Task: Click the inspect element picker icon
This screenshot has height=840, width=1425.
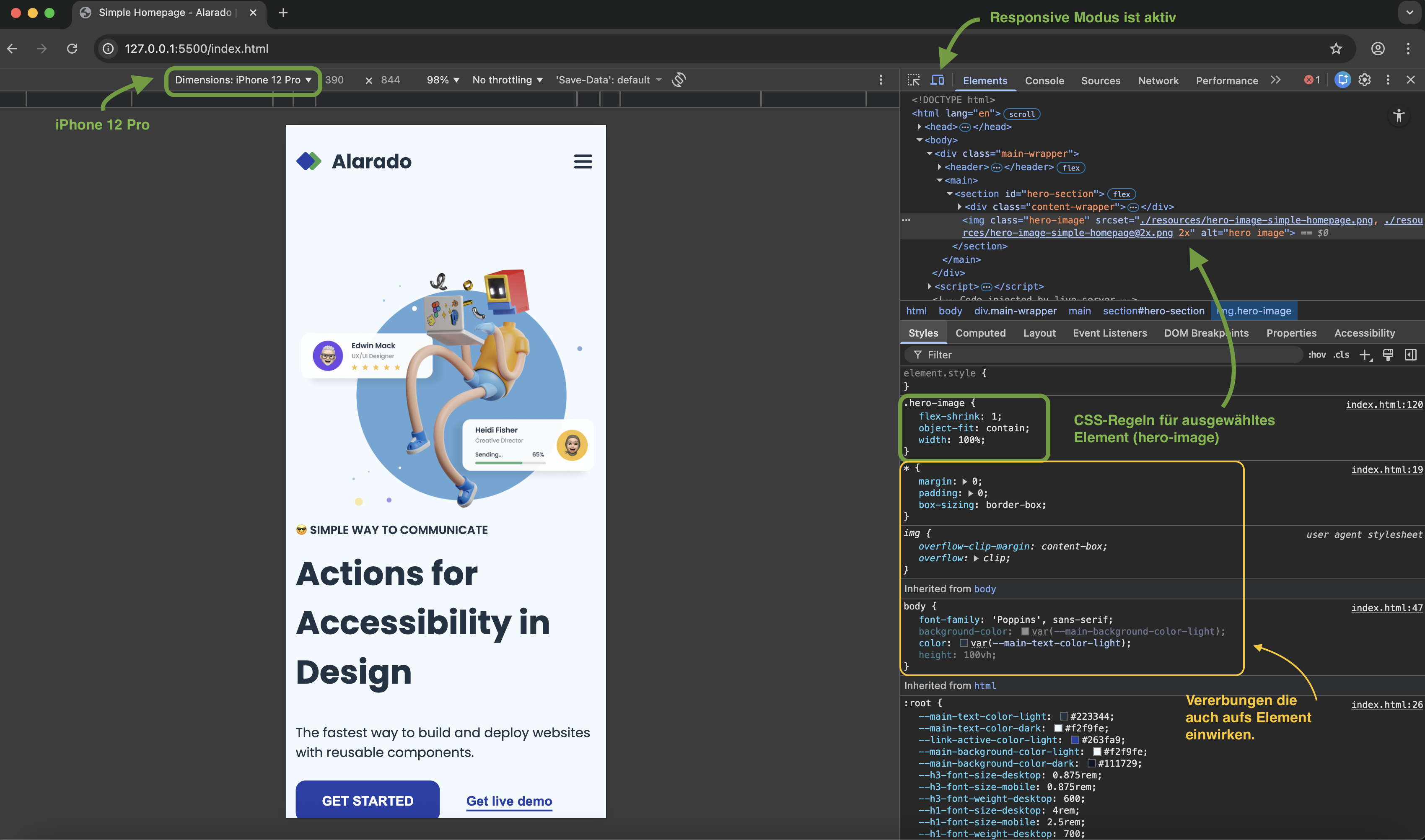Action: click(x=913, y=80)
